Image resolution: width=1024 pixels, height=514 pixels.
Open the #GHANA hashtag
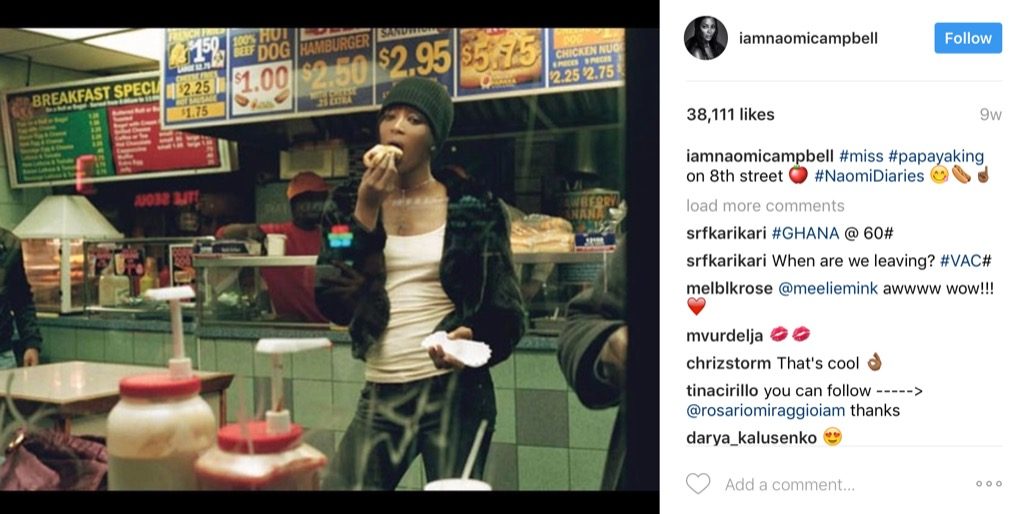tap(805, 233)
